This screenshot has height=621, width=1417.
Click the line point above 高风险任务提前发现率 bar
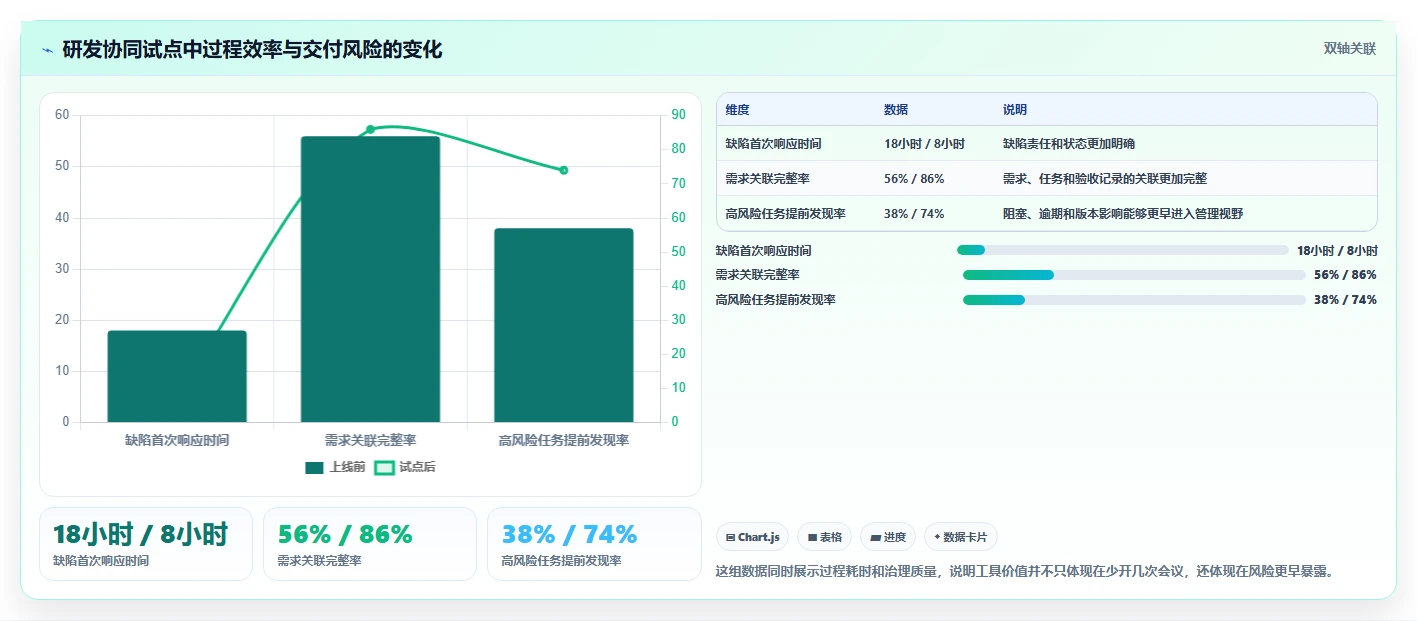click(x=563, y=170)
